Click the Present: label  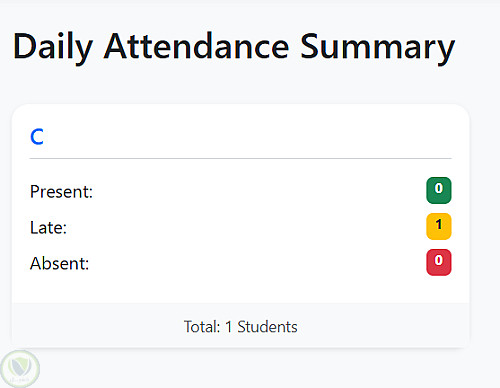(x=61, y=192)
